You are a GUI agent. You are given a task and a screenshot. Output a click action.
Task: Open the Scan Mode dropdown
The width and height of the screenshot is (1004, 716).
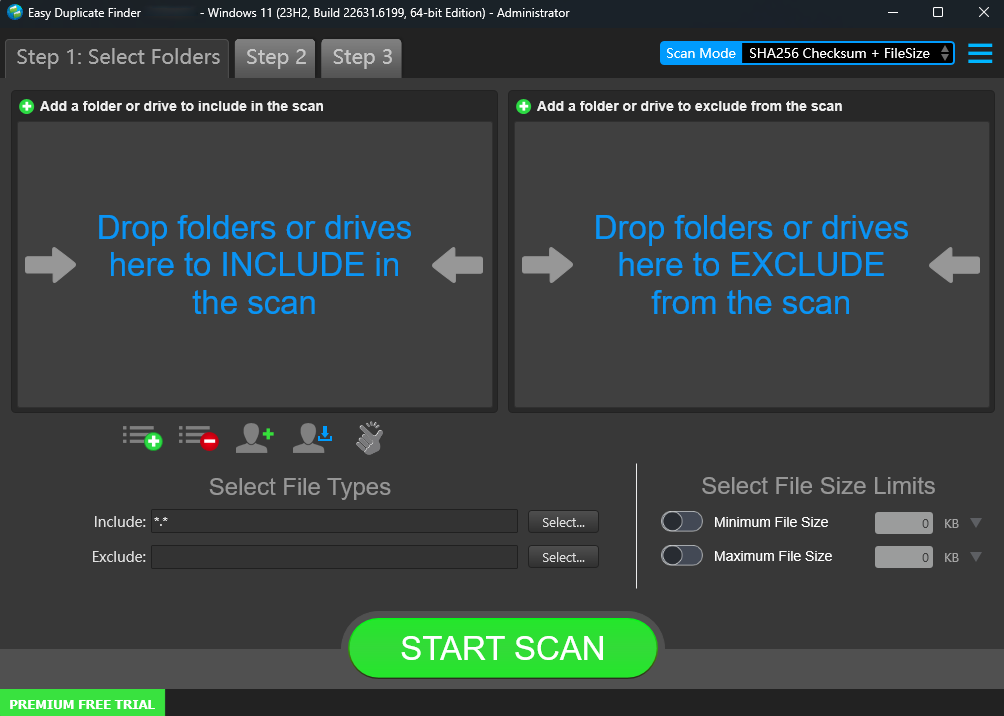846,53
